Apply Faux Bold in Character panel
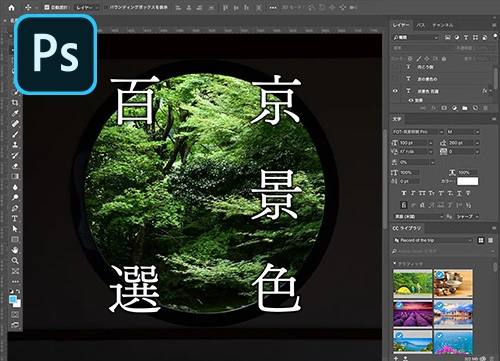The image size is (500, 361). (x=404, y=193)
